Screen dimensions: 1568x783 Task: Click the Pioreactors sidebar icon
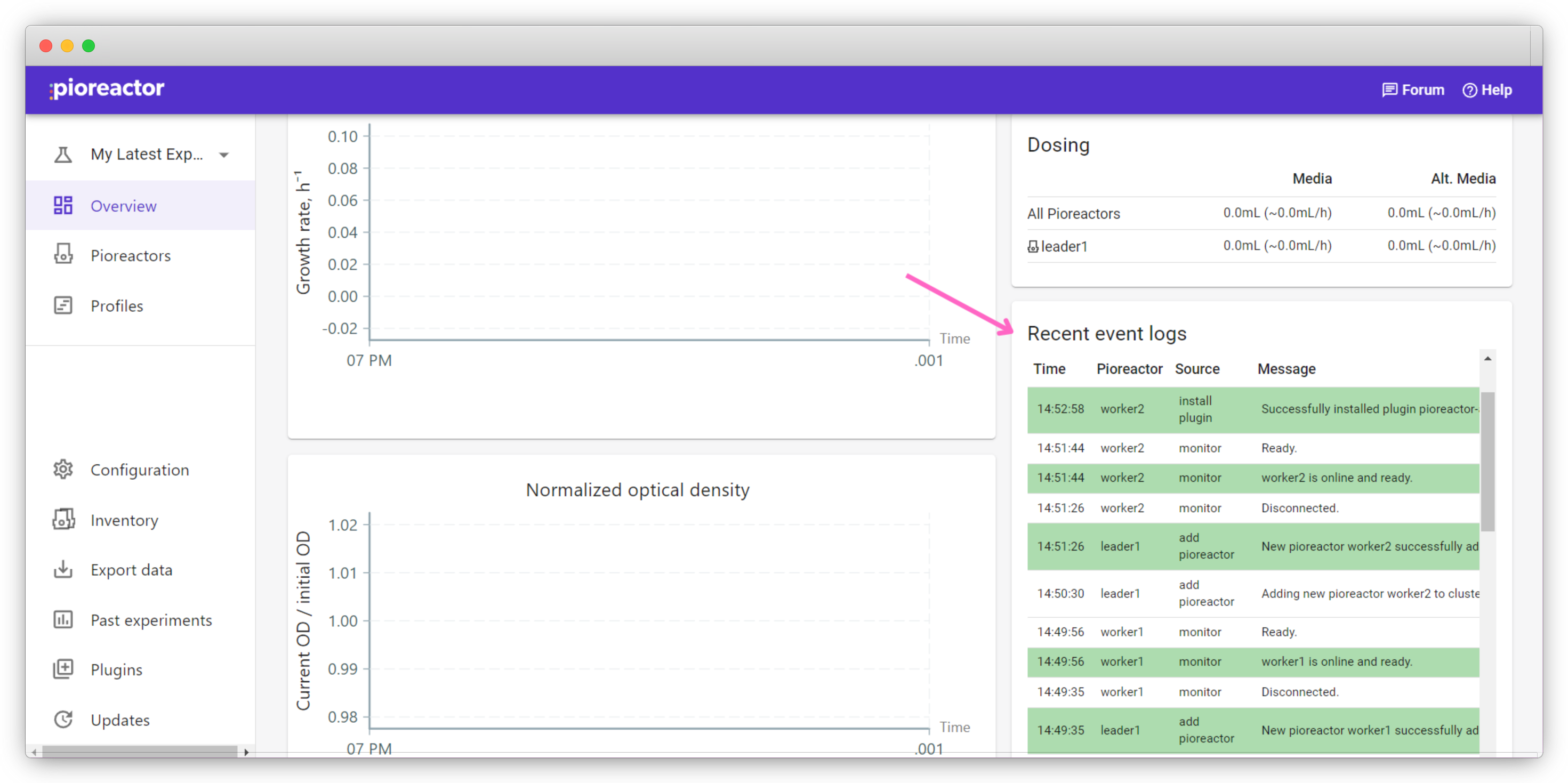(63, 255)
